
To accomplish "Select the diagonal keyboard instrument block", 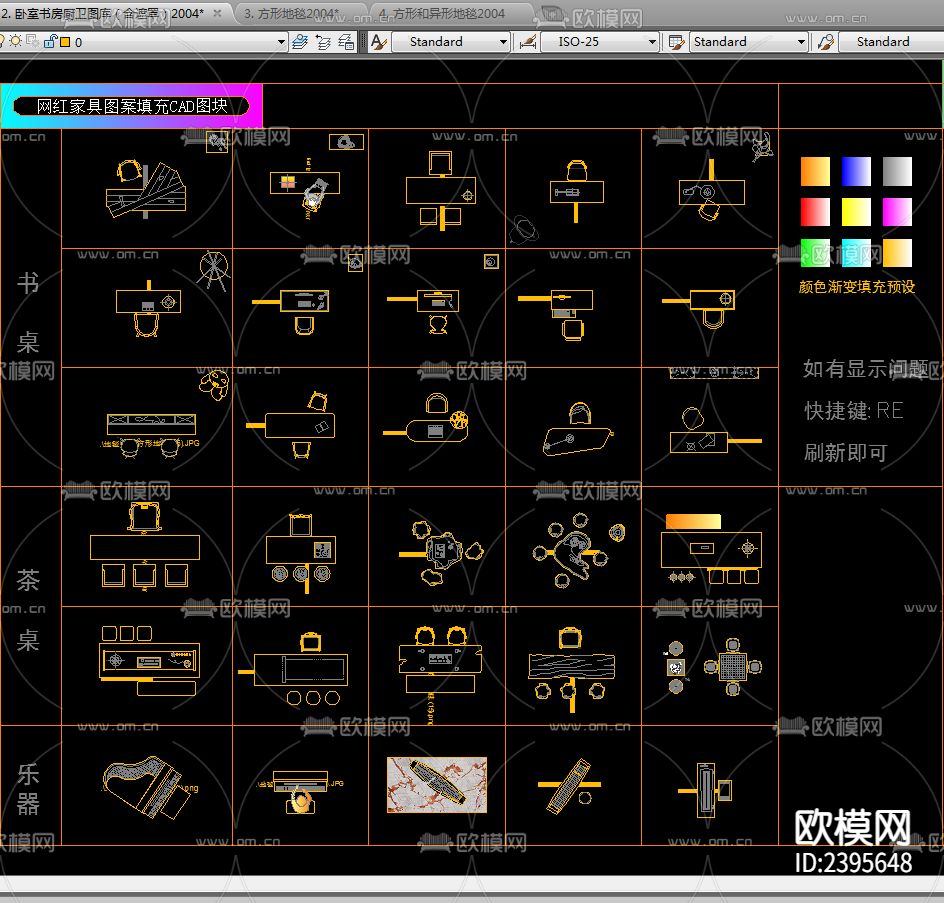I will coord(569,786).
